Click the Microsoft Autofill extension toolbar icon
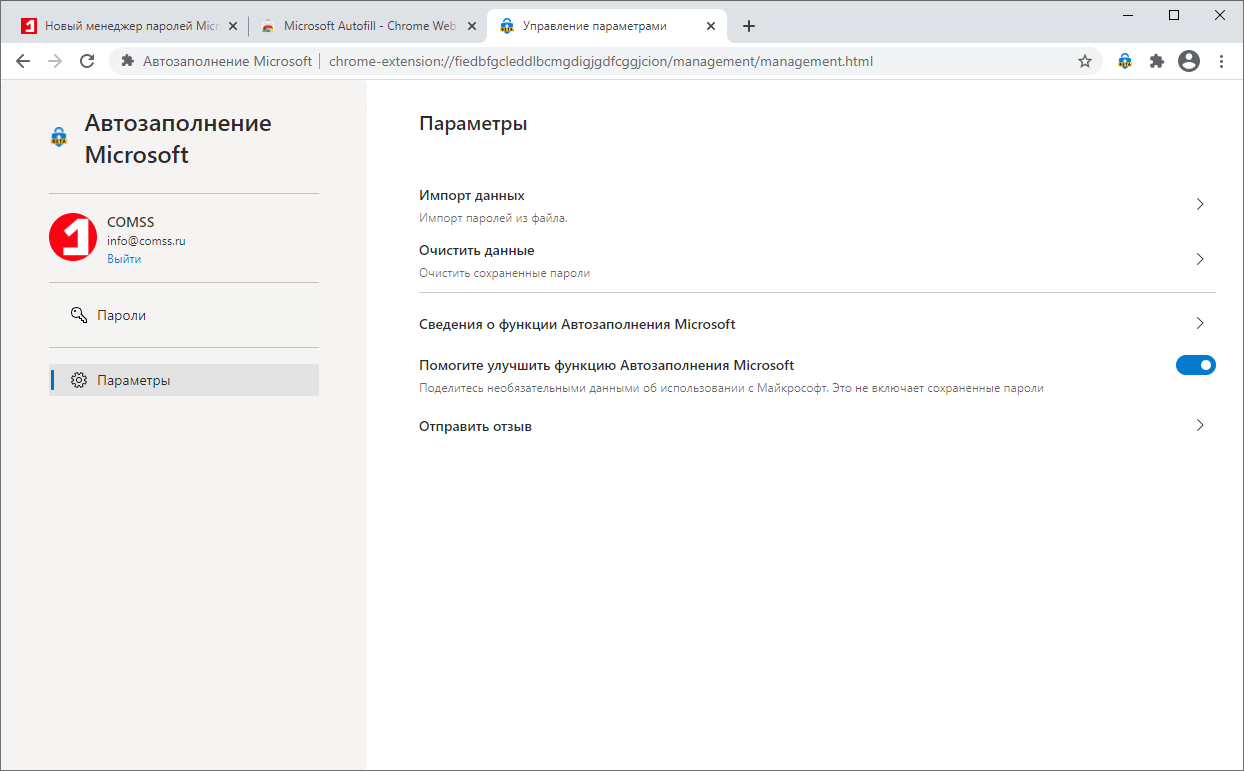1244x771 pixels. click(1125, 61)
